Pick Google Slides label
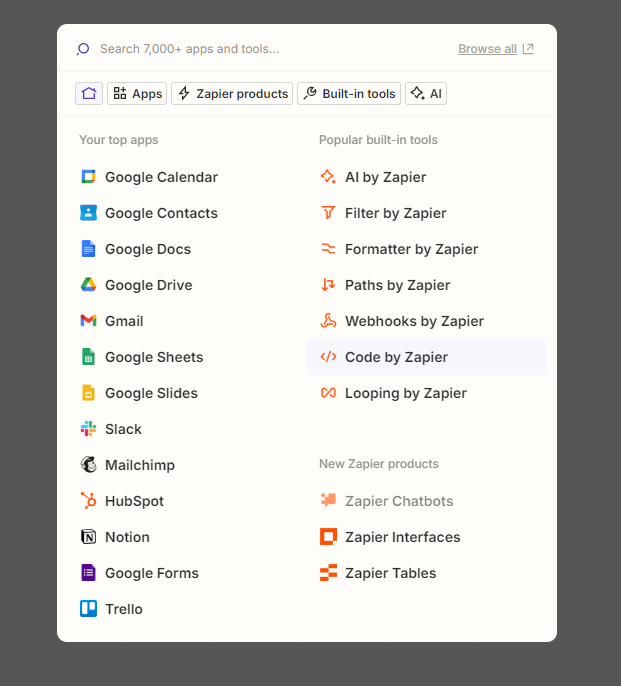The height and width of the screenshot is (686, 621). tap(151, 393)
